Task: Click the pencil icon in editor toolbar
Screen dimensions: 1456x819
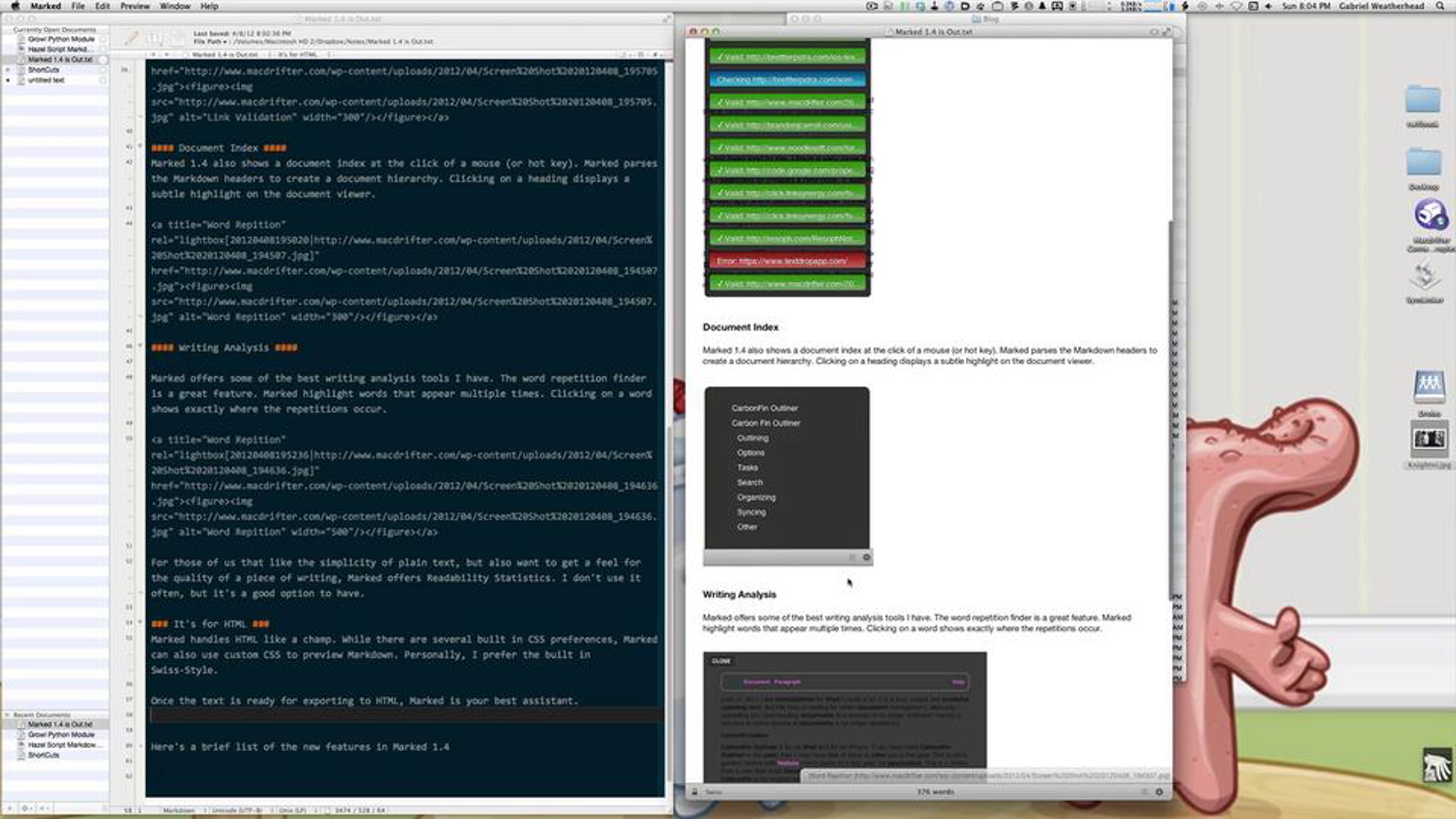Action: [x=131, y=38]
